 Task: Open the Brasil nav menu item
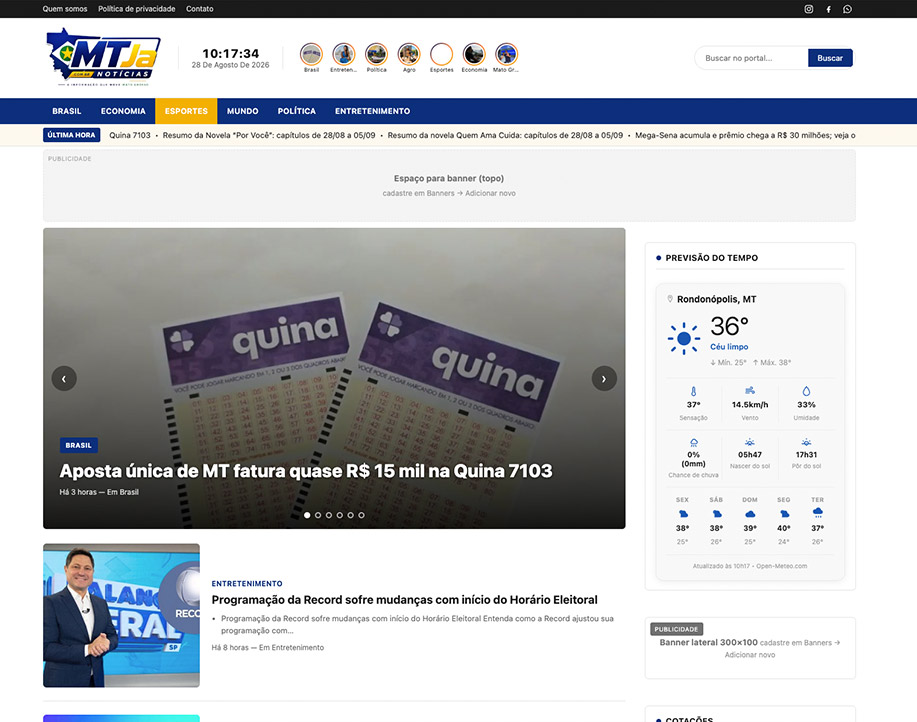click(x=67, y=111)
